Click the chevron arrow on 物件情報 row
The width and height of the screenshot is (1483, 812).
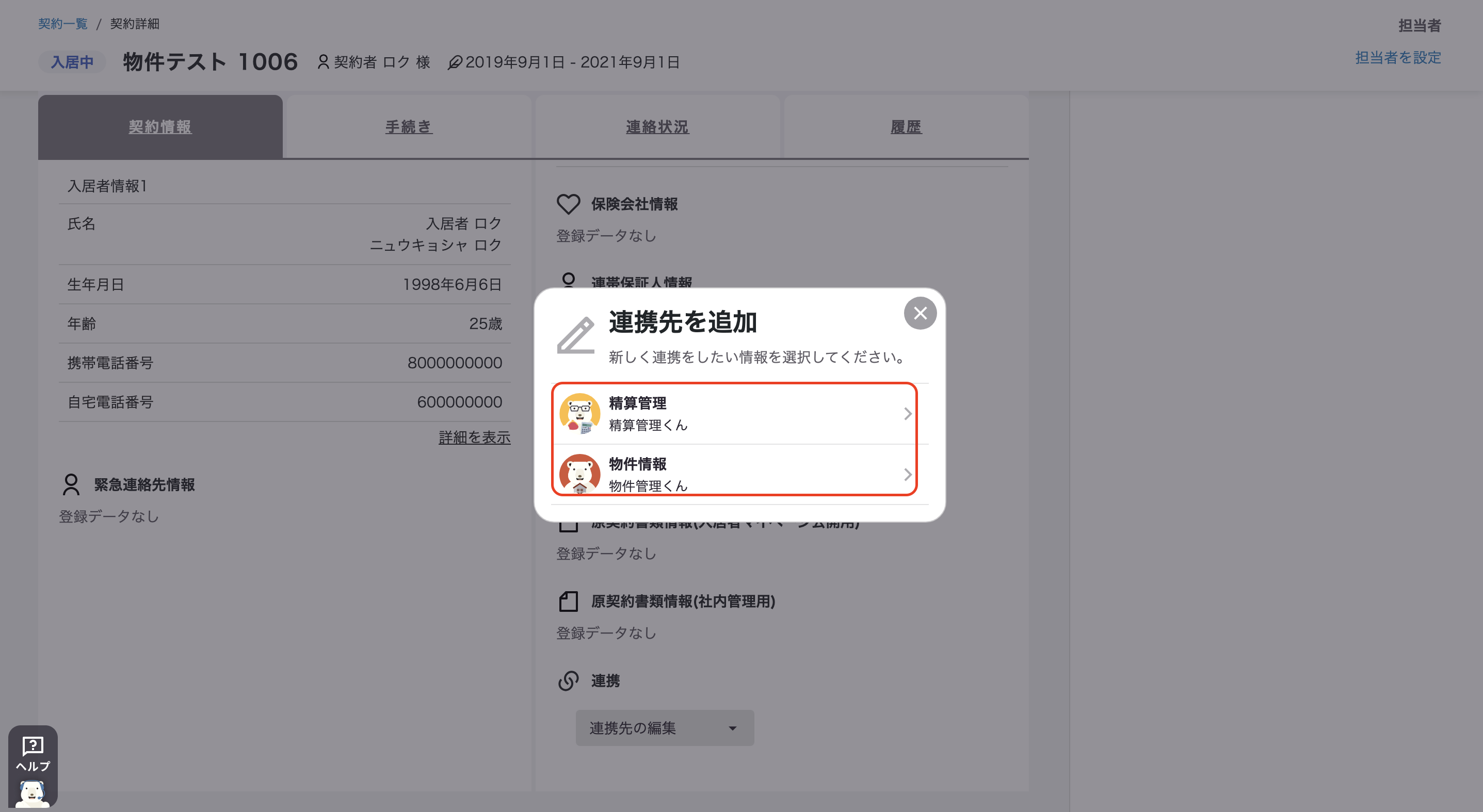(x=907, y=474)
